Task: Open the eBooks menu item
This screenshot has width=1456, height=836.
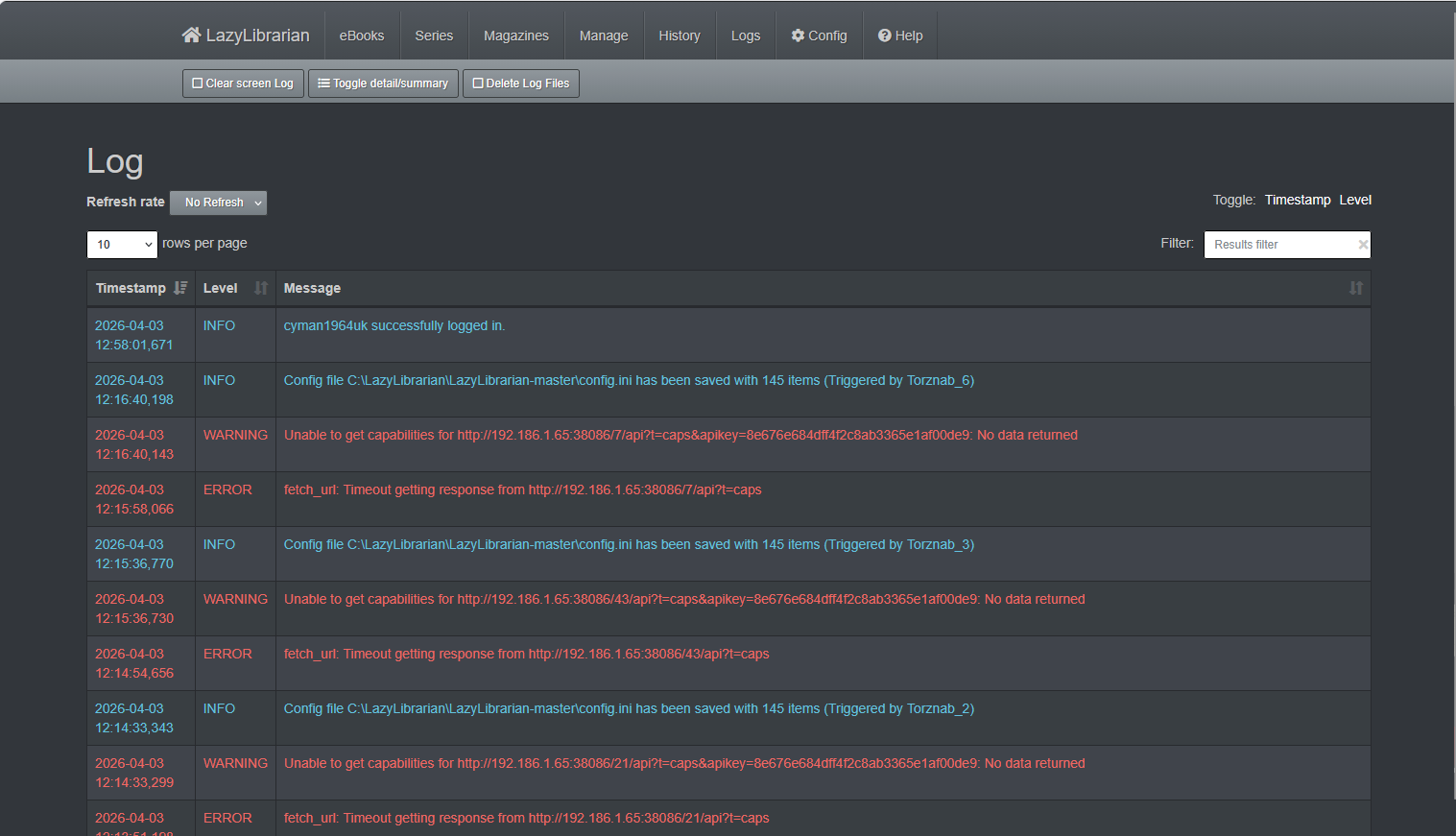Action: [361, 36]
